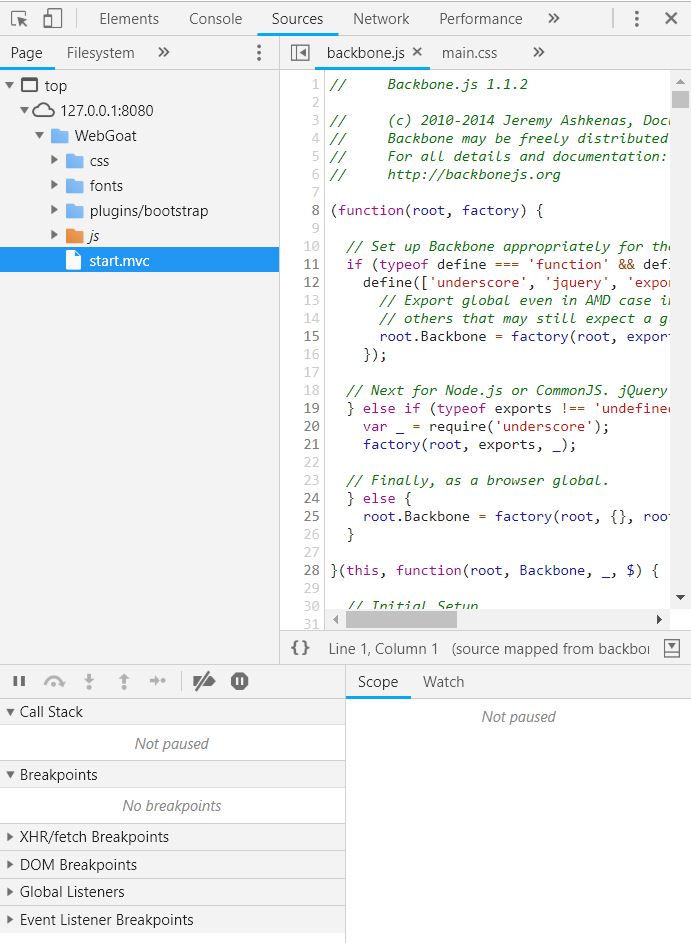
Task: Click the cloud domain icon
Action: pyautogui.click(x=43, y=110)
